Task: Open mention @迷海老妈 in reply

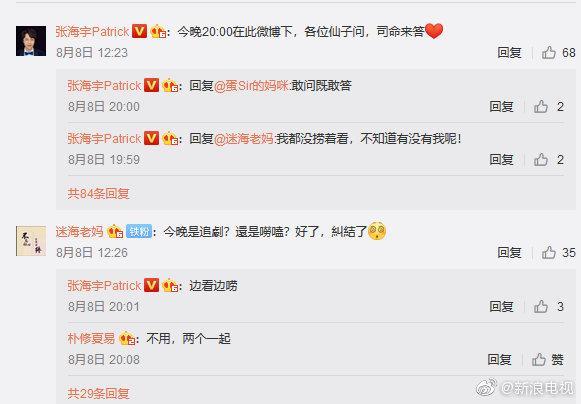Action: [244, 139]
